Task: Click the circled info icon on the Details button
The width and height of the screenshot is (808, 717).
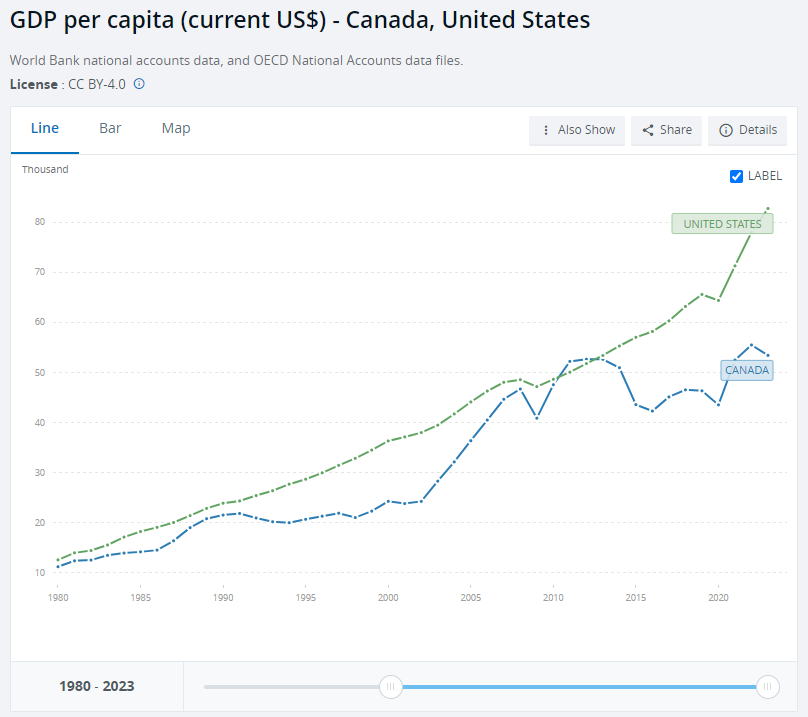Action: pyautogui.click(x=725, y=130)
